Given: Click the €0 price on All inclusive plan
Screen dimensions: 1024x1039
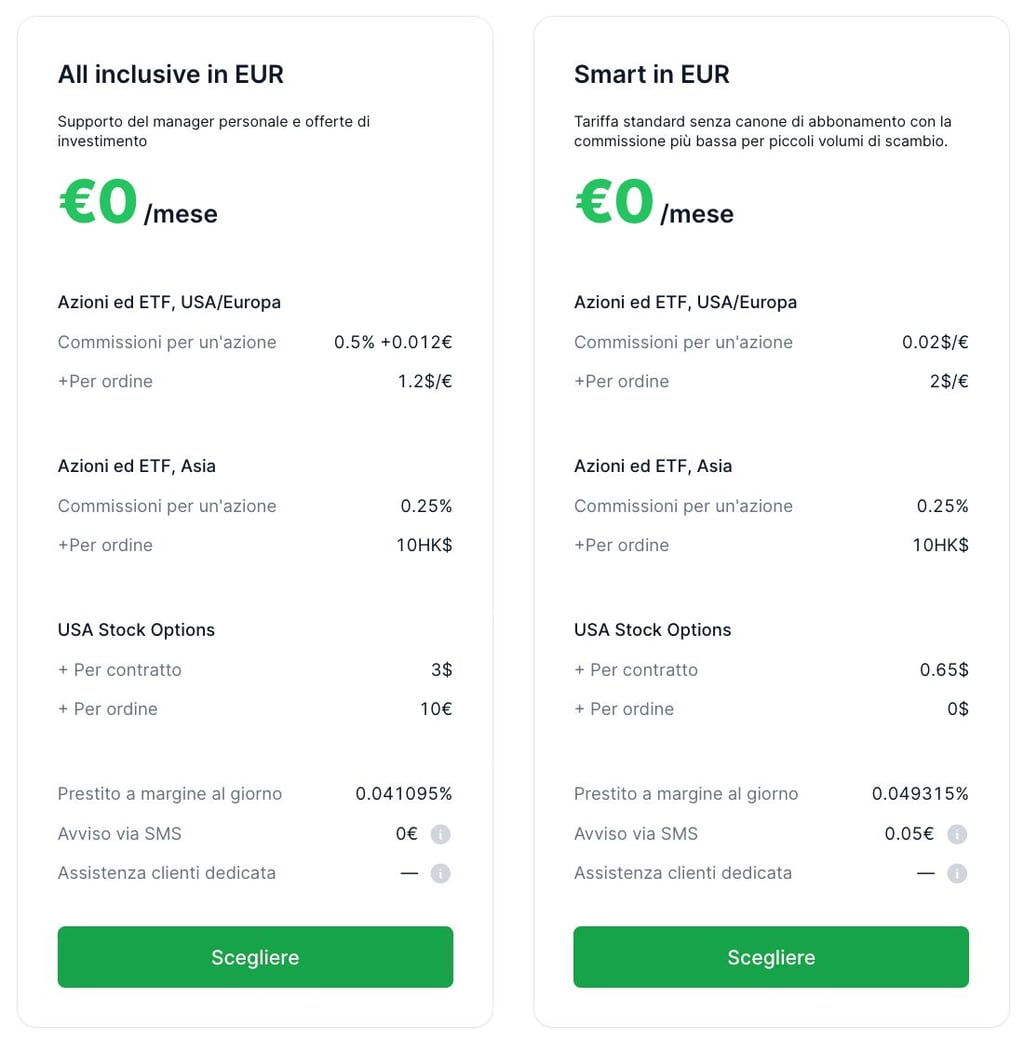Looking at the screenshot, I should tap(97, 200).
